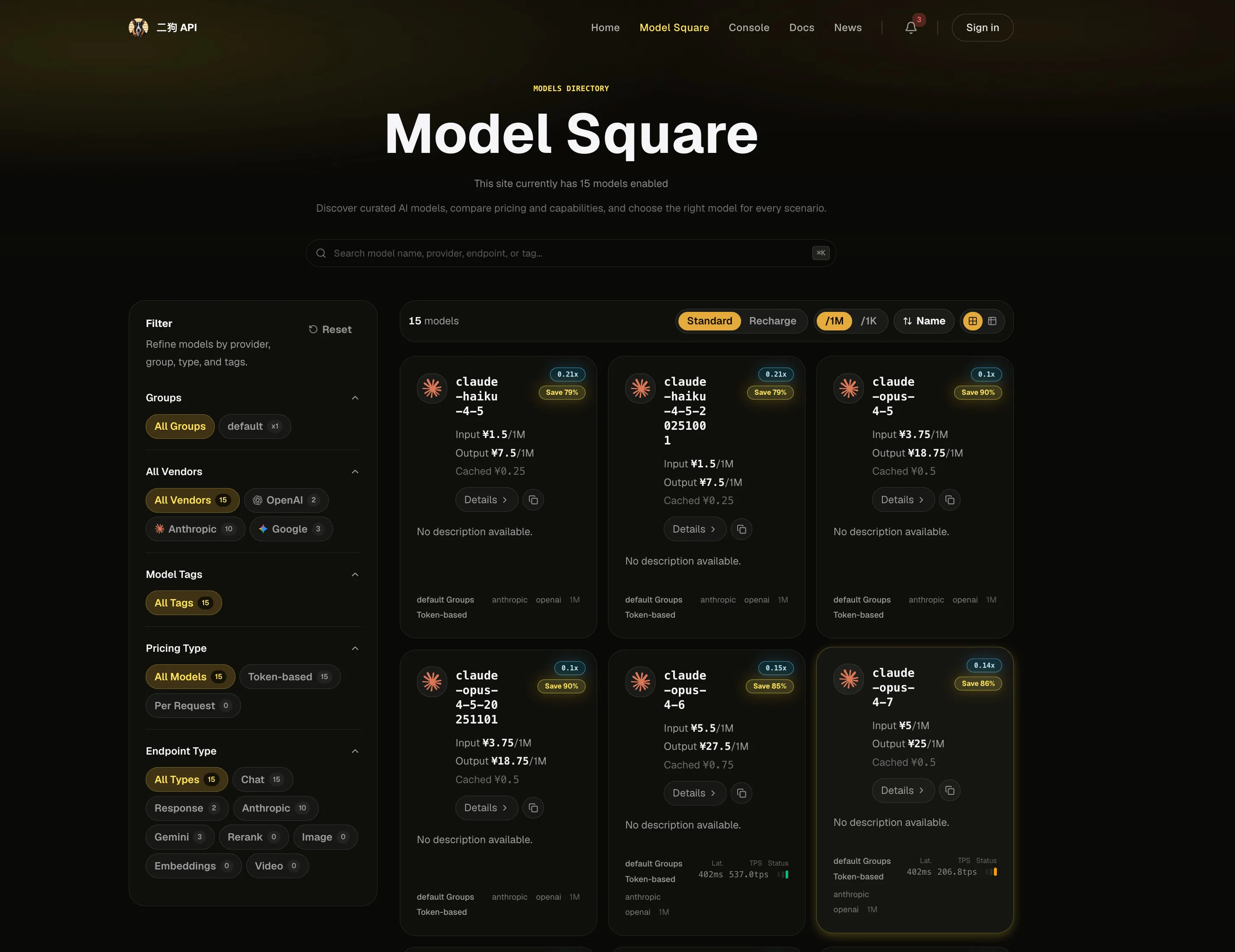Reset all filters
Viewport: 1235px width, 952px height.
click(x=330, y=330)
